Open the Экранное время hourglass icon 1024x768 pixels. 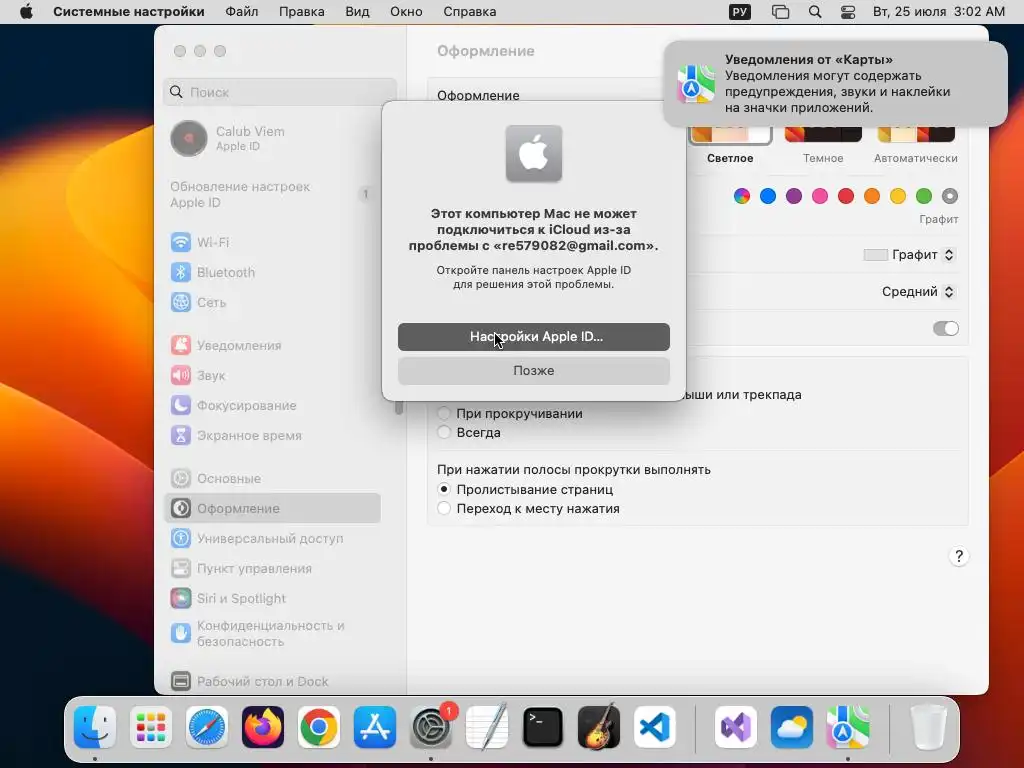181,436
